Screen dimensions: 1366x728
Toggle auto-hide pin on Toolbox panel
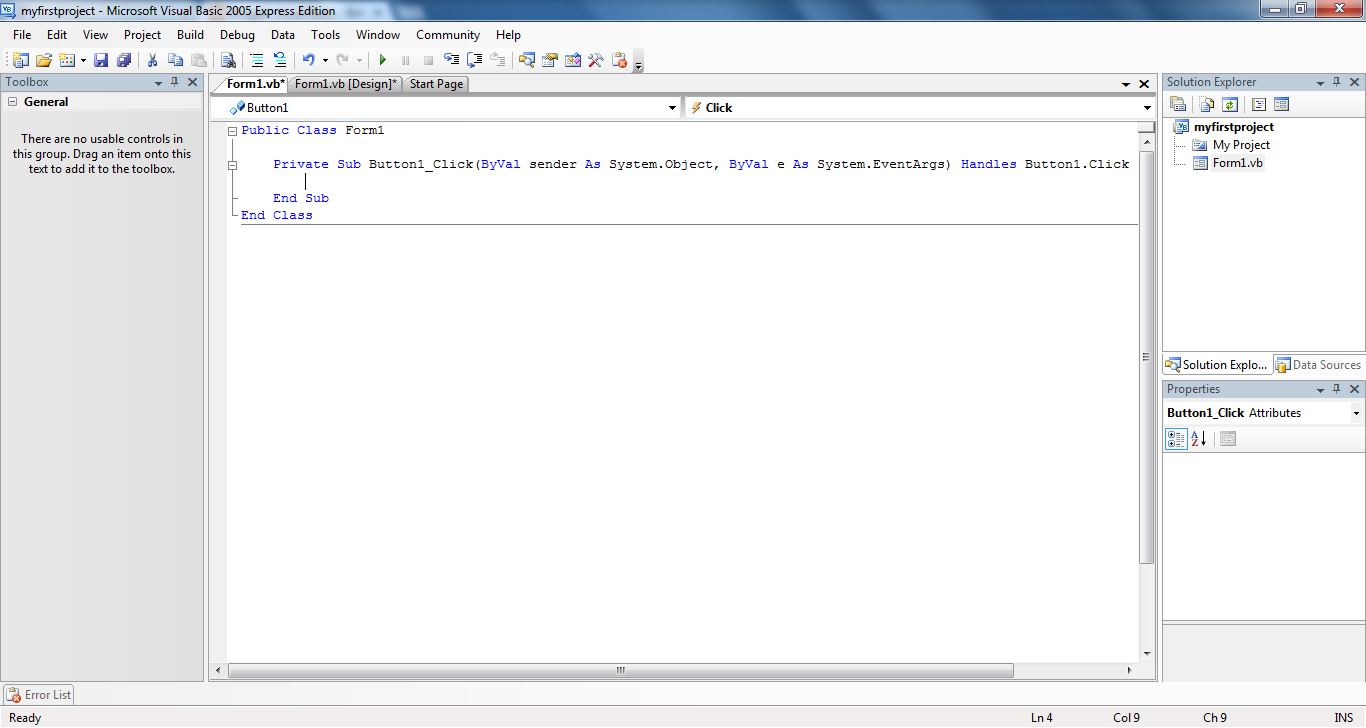(175, 82)
